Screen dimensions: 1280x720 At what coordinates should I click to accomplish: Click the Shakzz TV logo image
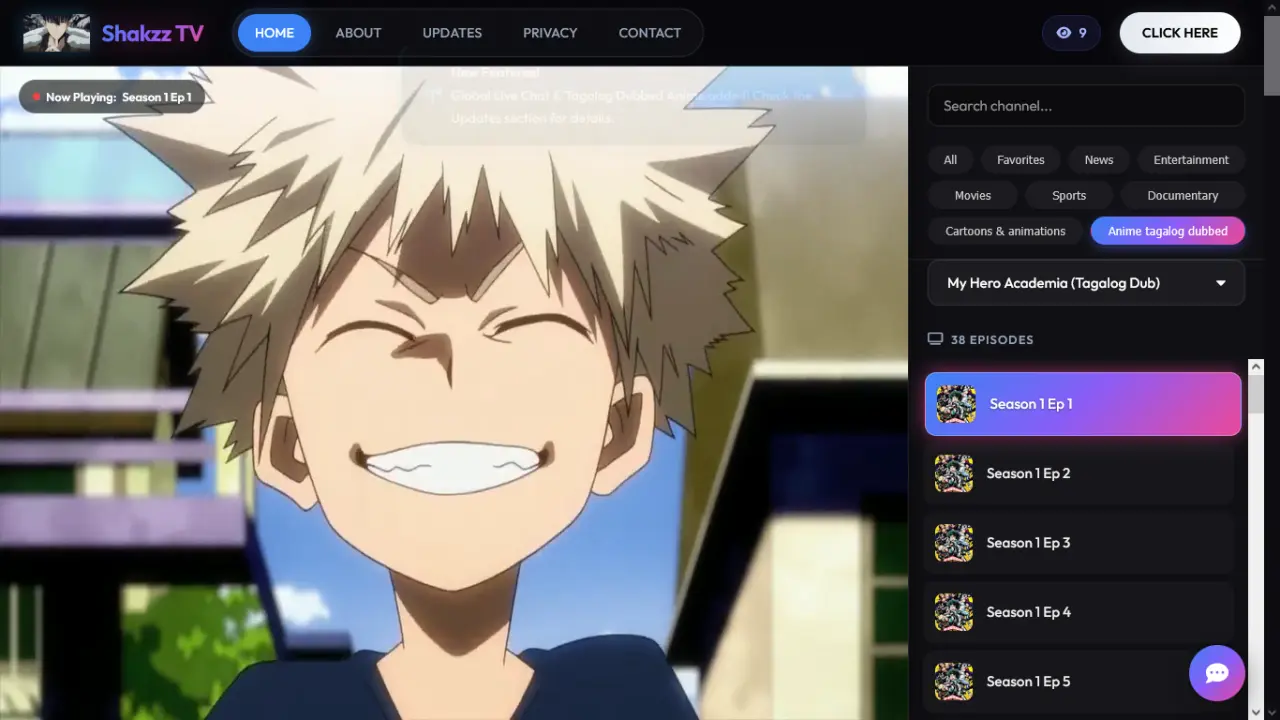point(56,33)
